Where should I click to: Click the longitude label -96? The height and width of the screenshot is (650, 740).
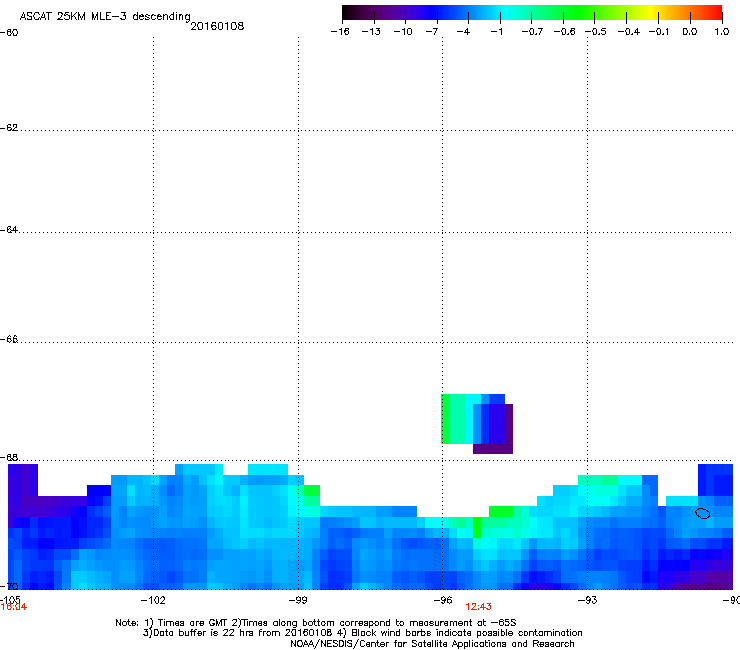(x=443, y=600)
